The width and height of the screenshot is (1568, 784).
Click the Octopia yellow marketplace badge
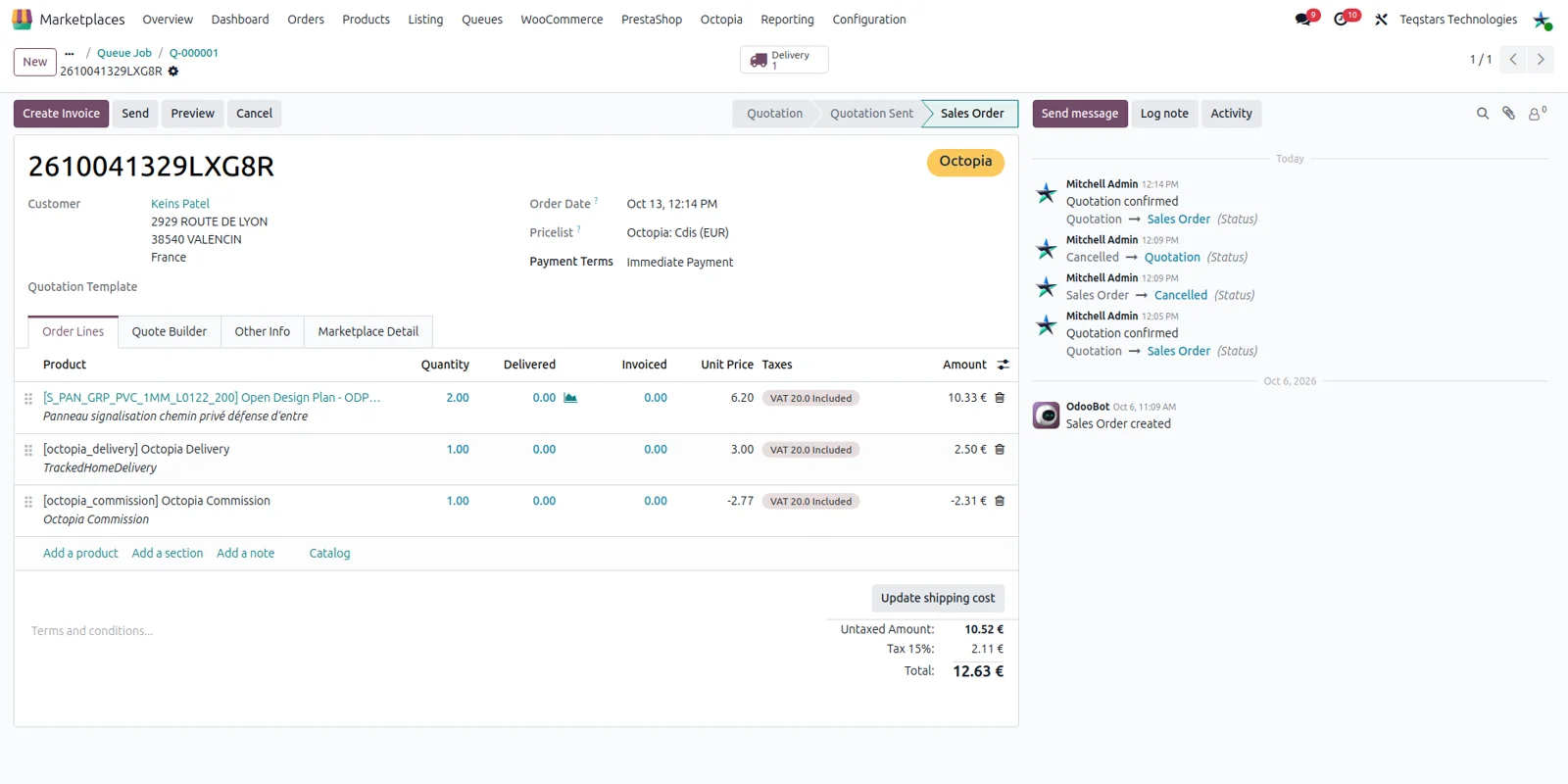tap(965, 162)
